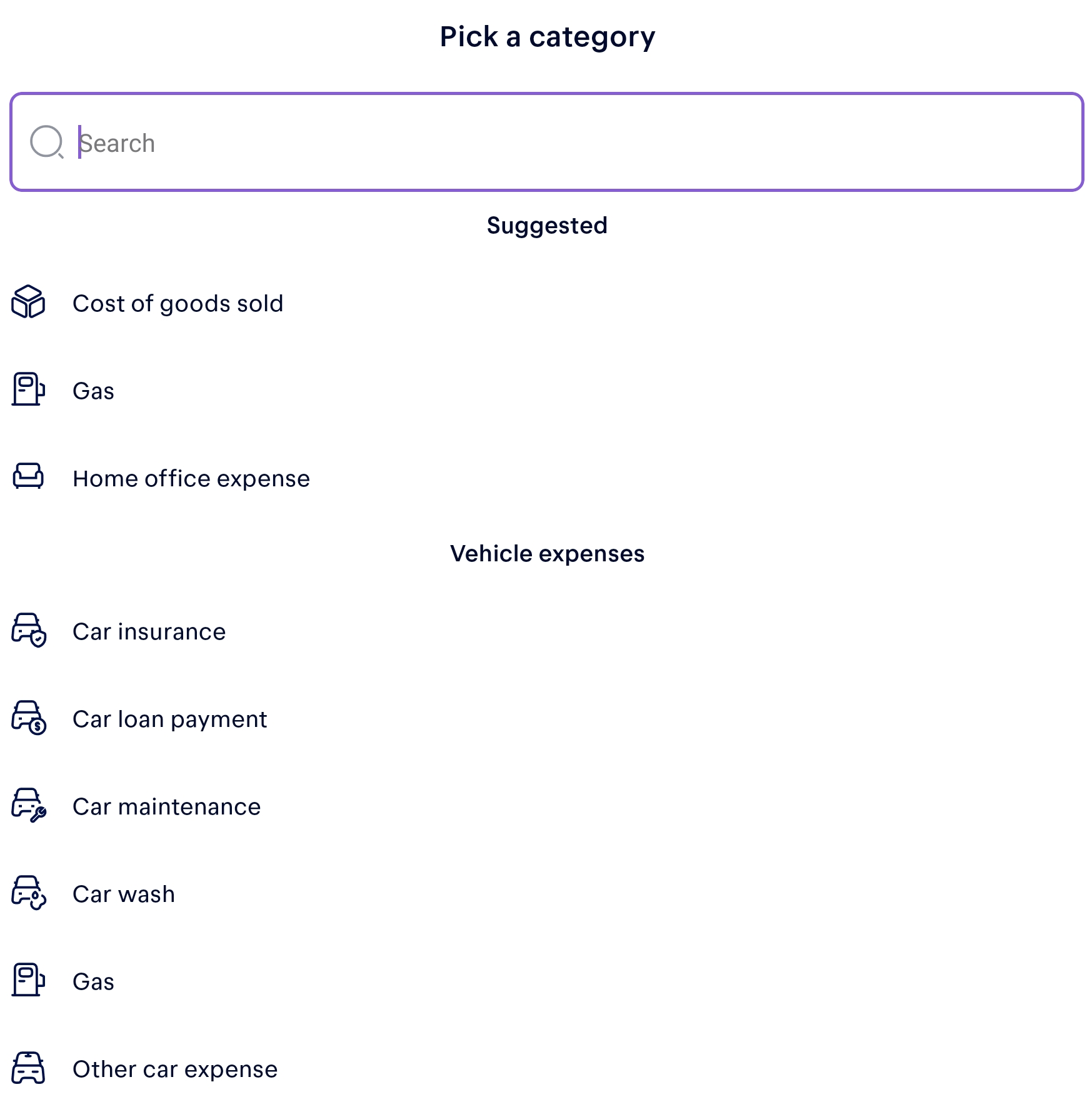Pick the Car insurance category
Screen dimensions: 1092x1097
click(149, 632)
